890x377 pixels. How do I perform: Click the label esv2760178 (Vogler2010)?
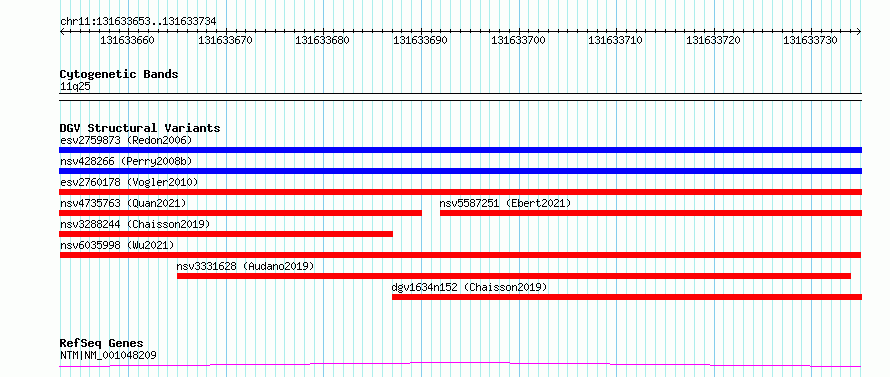(x=129, y=182)
